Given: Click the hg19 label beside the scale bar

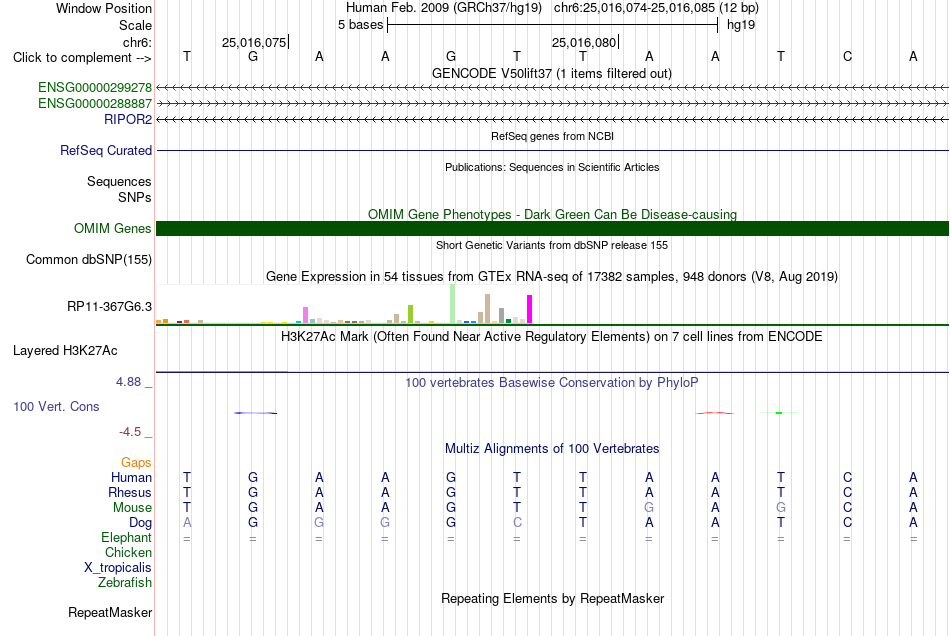Looking at the screenshot, I should [741, 25].
